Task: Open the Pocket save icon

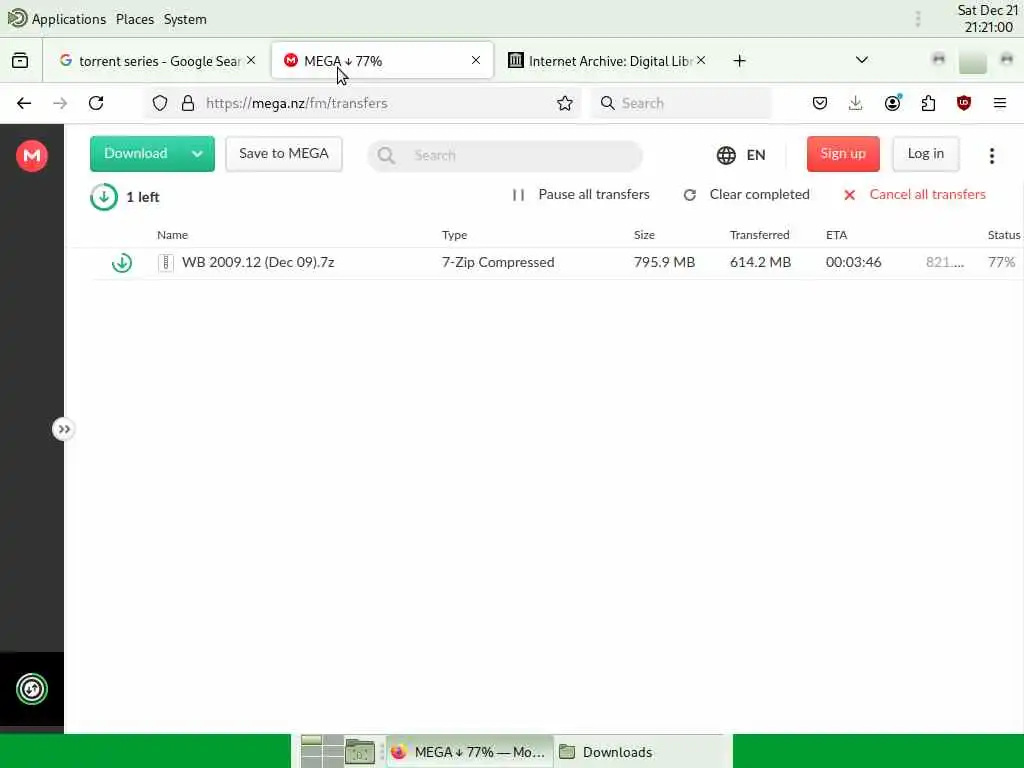Action: click(x=820, y=103)
